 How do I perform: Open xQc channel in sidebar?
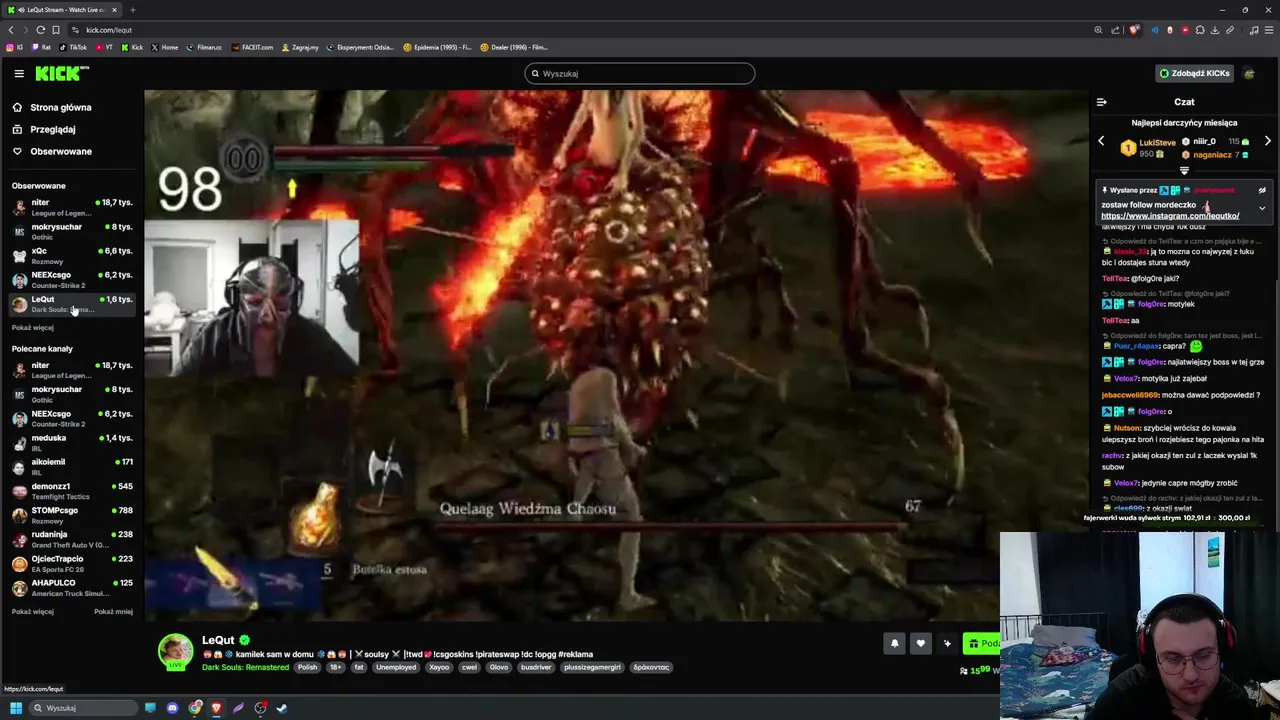coord(70,255)
